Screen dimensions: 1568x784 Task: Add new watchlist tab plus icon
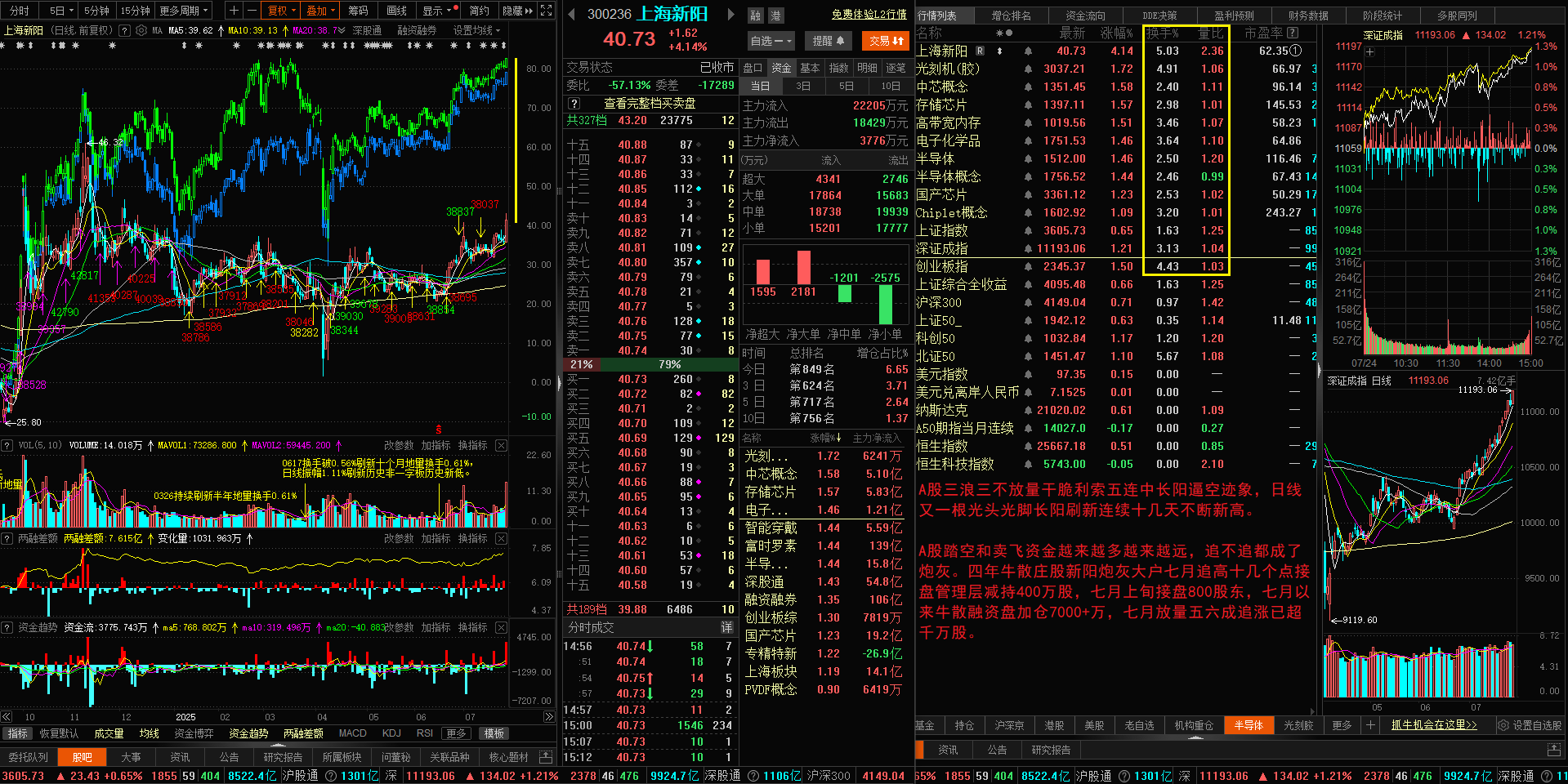1371,725
